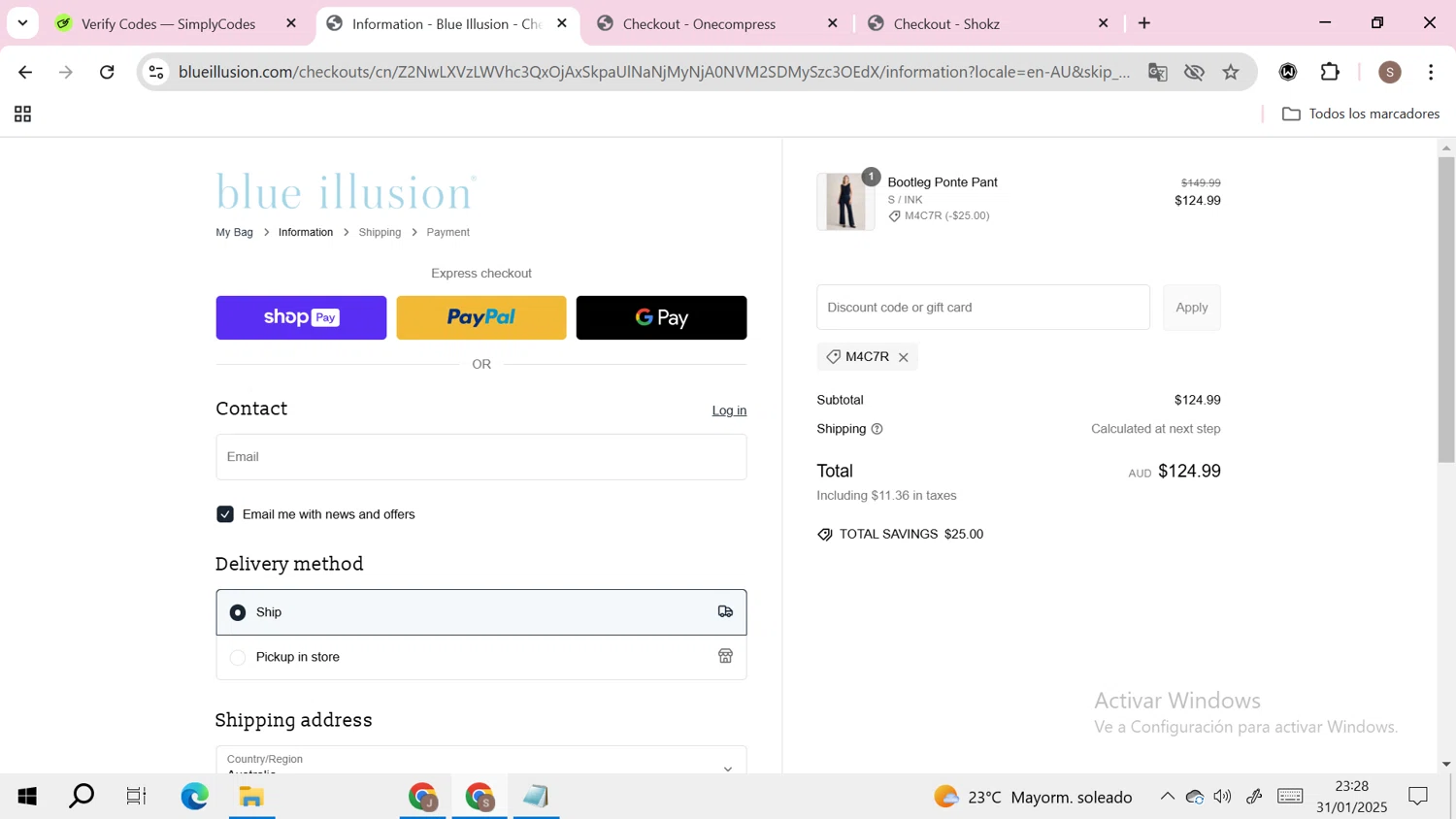Image resolution: width=1456 pixels, height=819 pixels.
Task: Switch to the Checkout - Shokz tab
Action: [946, 24]
